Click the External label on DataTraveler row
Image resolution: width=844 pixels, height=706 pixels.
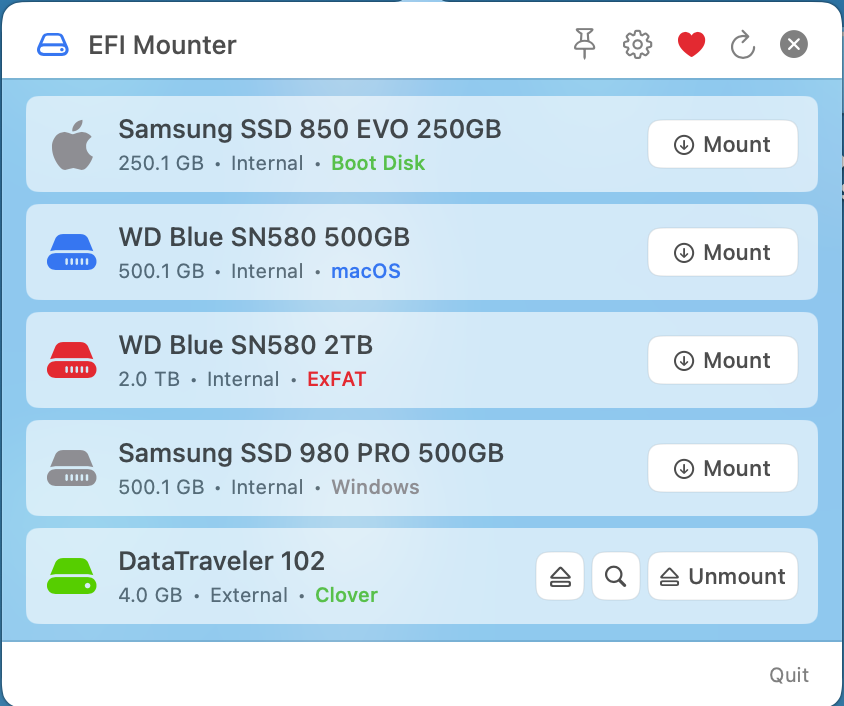[x=249, y=595]
